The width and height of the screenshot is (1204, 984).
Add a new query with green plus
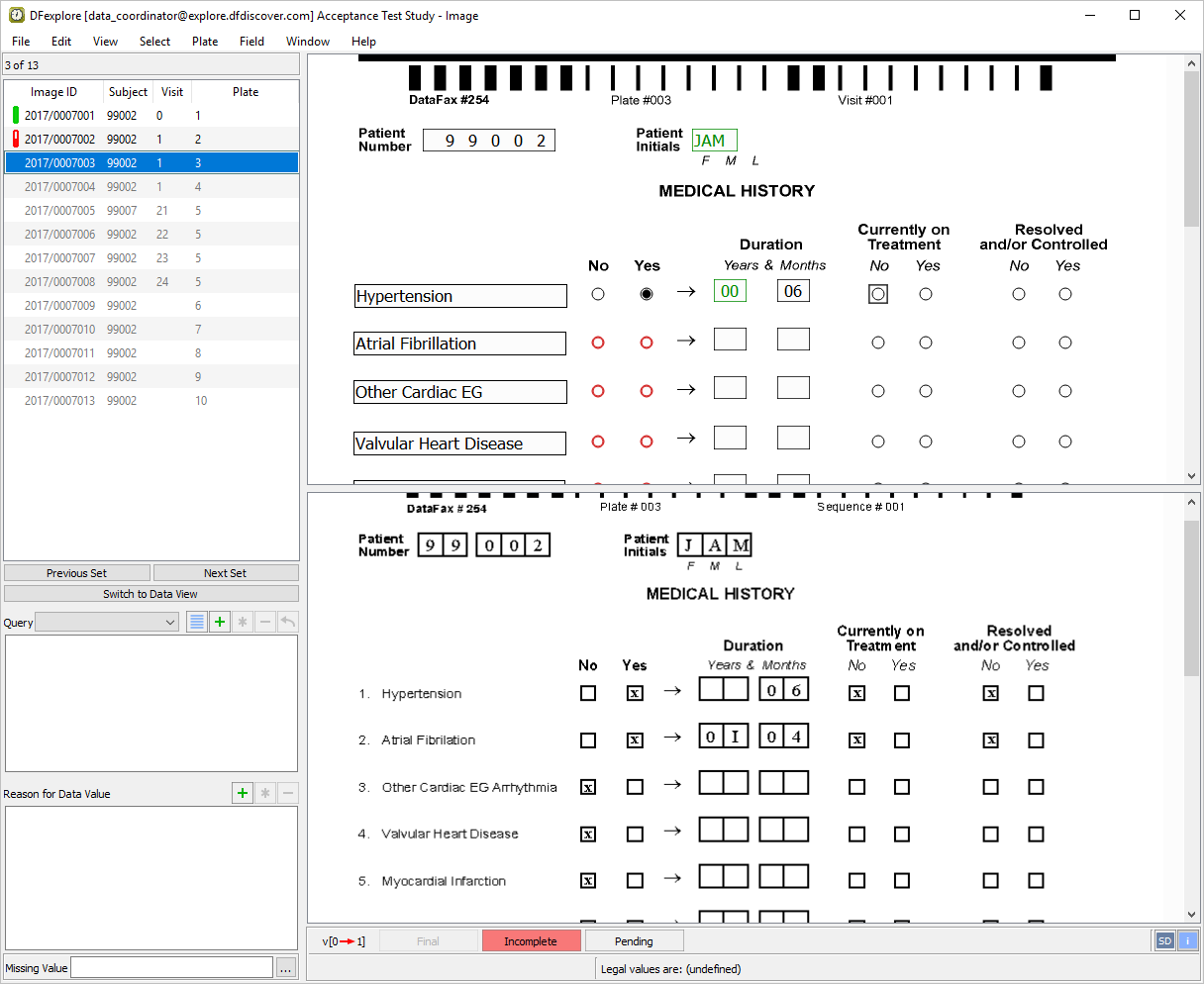pyautogui.click(x=220, y=622)
